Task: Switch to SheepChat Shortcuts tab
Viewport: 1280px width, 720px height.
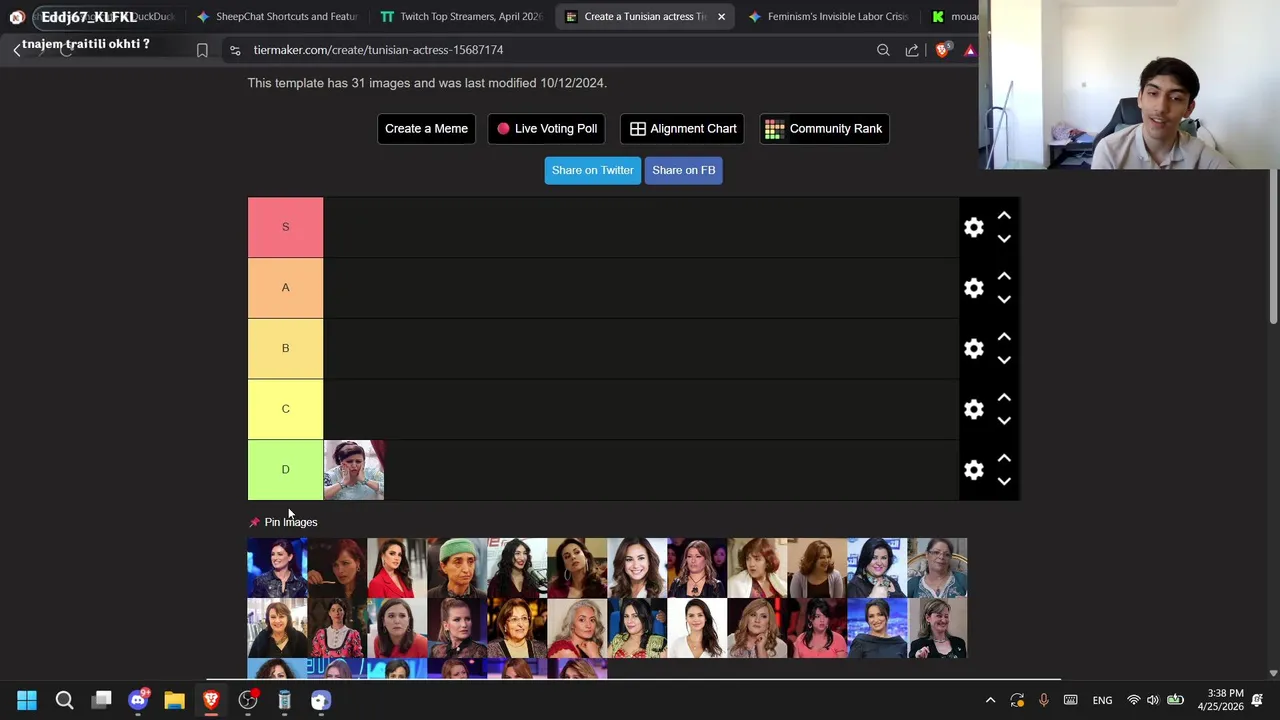Action: 277,17
